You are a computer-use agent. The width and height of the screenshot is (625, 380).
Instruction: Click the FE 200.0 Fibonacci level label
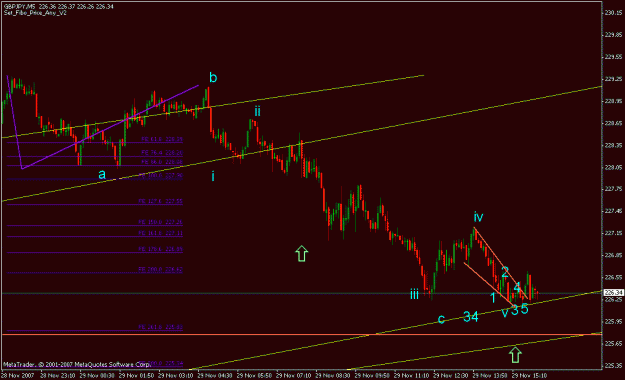pyautogui.click(x=160, y=270)
